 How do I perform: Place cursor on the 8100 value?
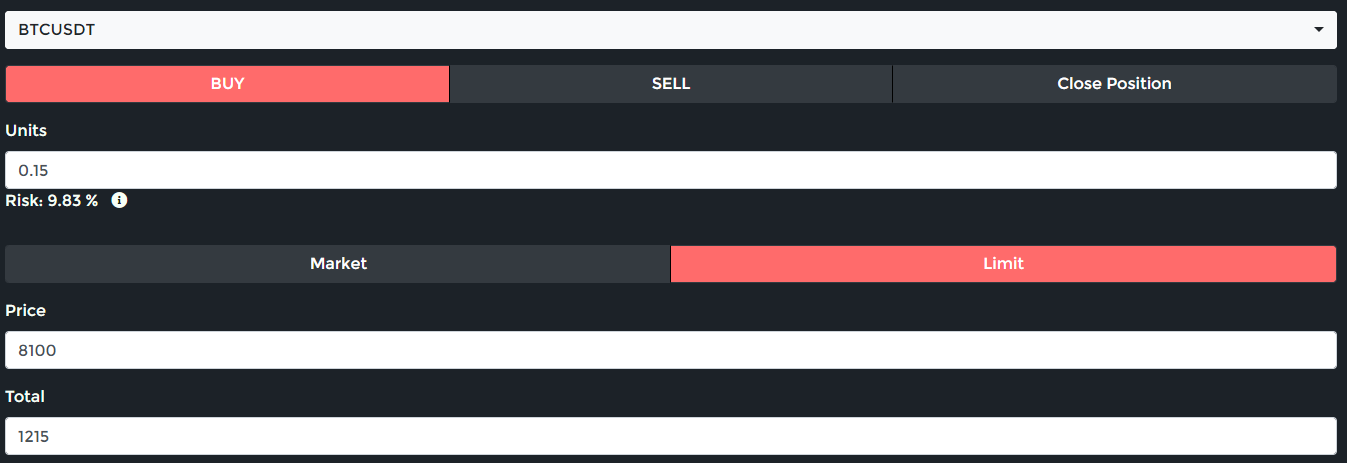pyautogui.click(x=36, y=351)
